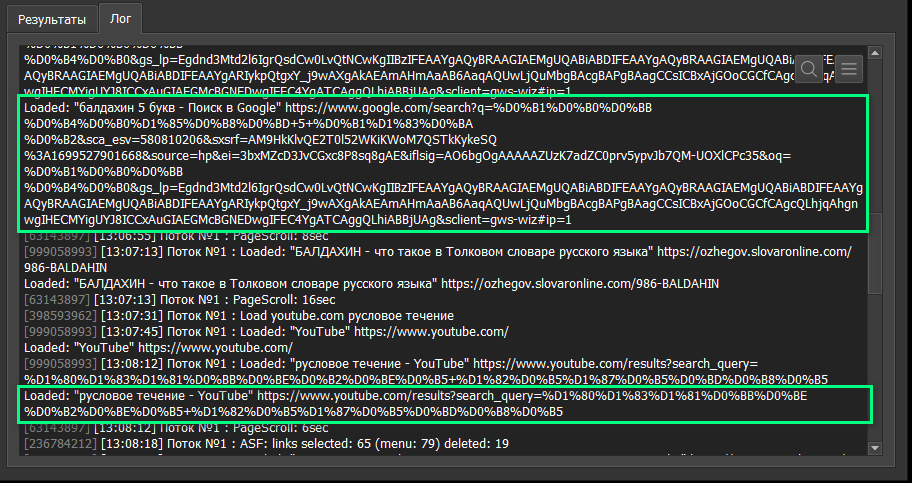Click log ID 398593962

tap(57, 316)
